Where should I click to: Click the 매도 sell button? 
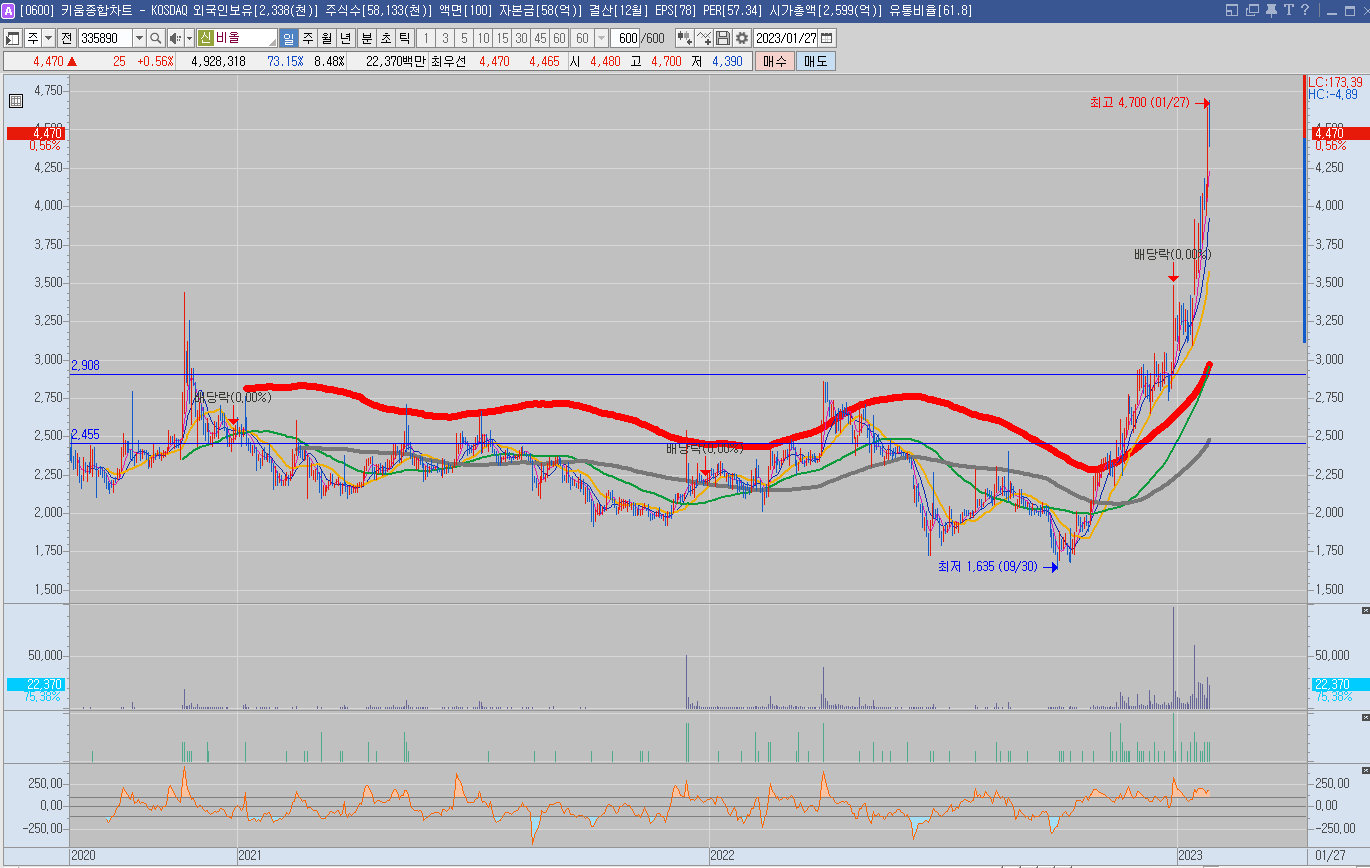click(x=815, y=61)
